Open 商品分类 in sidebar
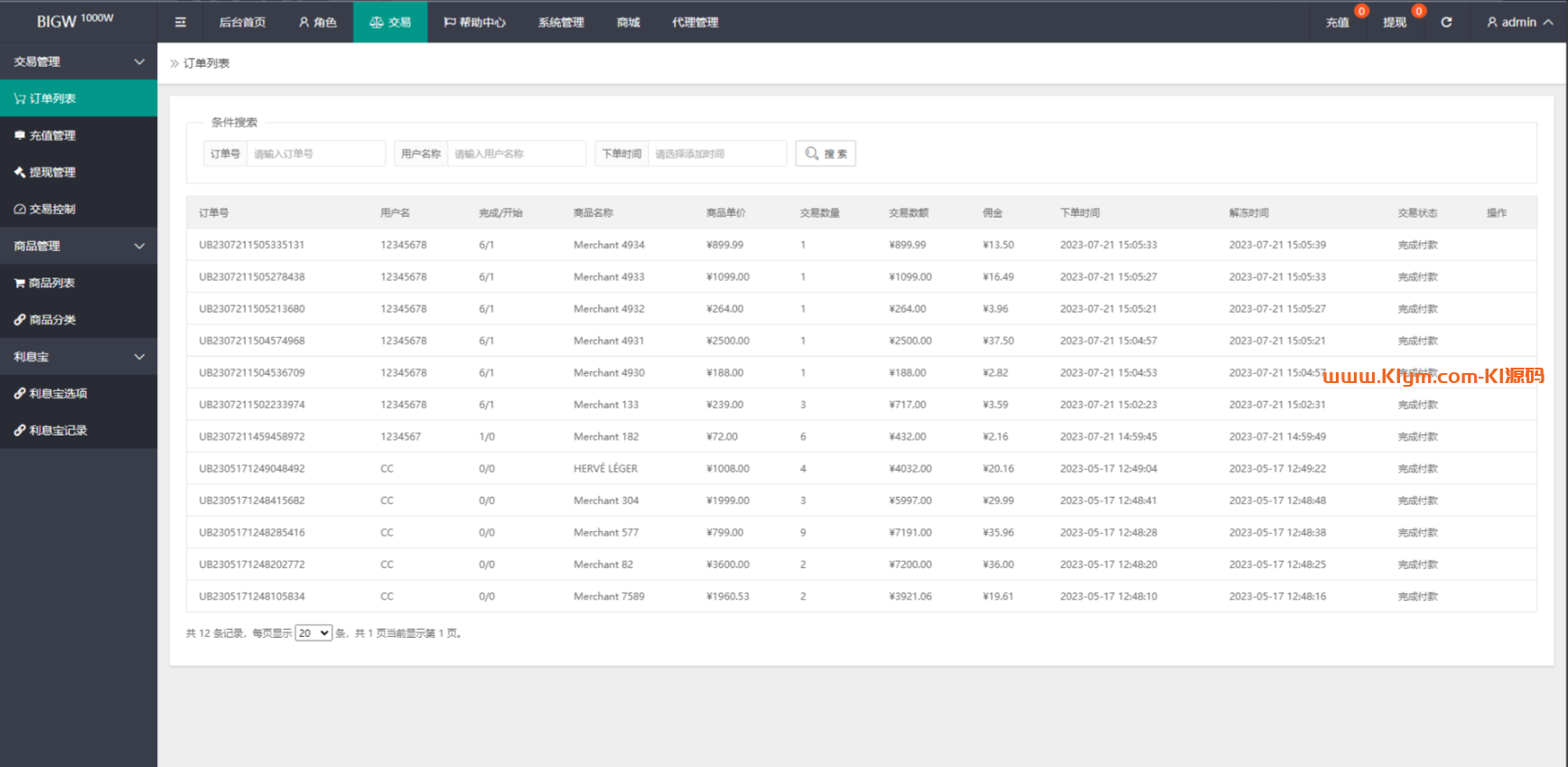Image resolution: width=1568 pixels, height=767 pixels. point(52,320)
